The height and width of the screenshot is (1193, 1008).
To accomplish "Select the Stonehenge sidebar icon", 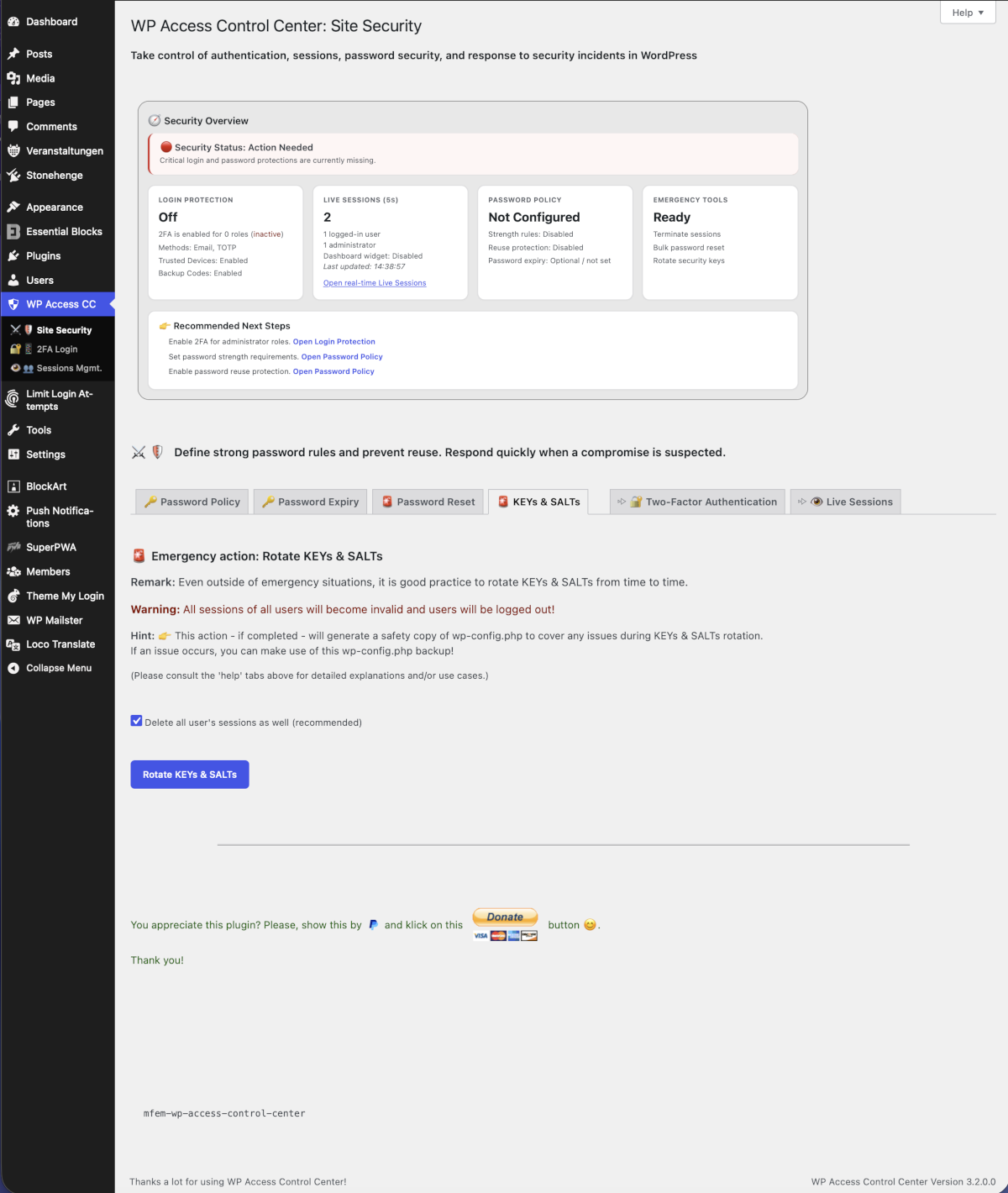I will [14, 175].
